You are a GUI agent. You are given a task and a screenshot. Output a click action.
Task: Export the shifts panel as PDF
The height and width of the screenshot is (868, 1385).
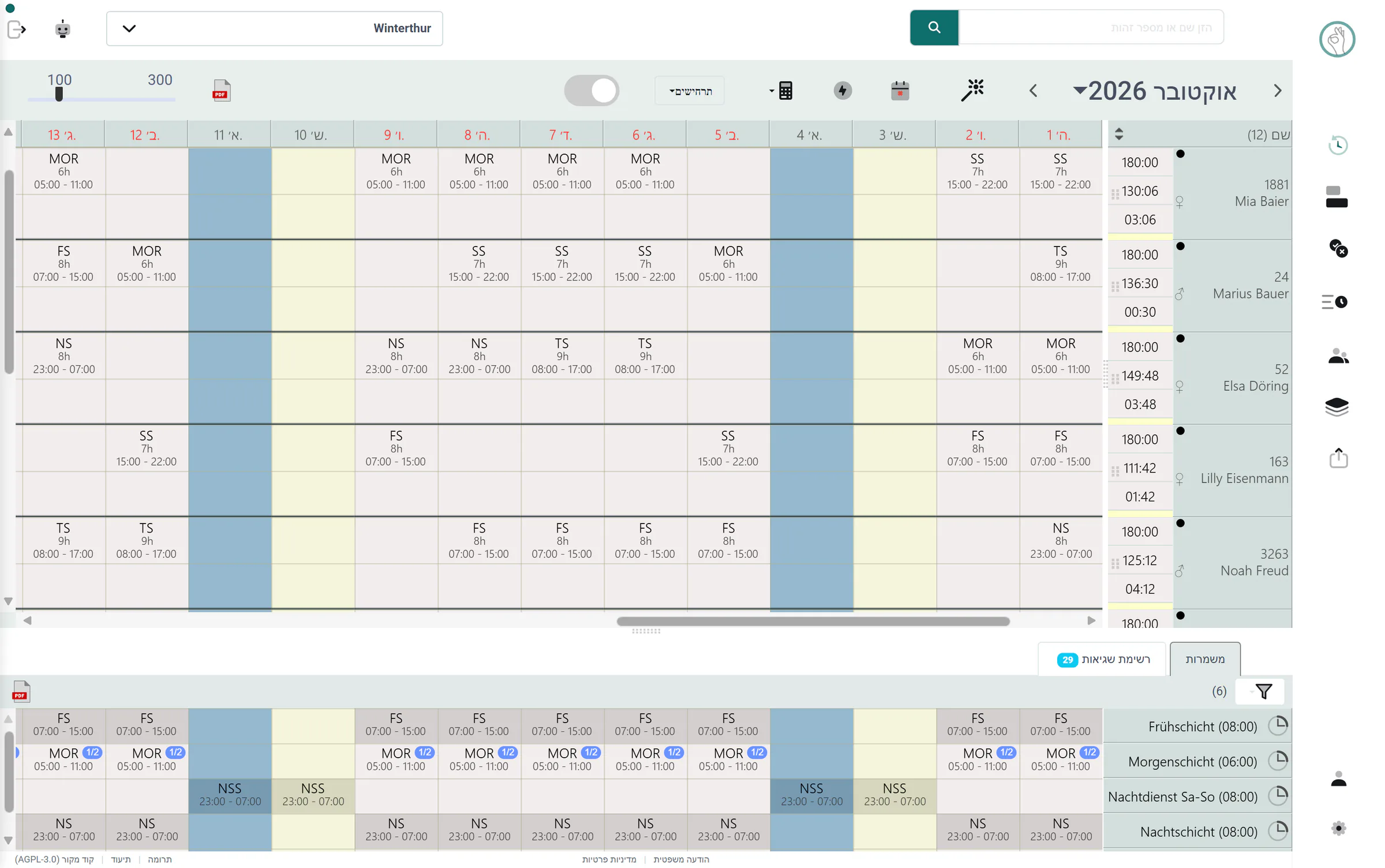pyautogui.click(x=21, y=691)
